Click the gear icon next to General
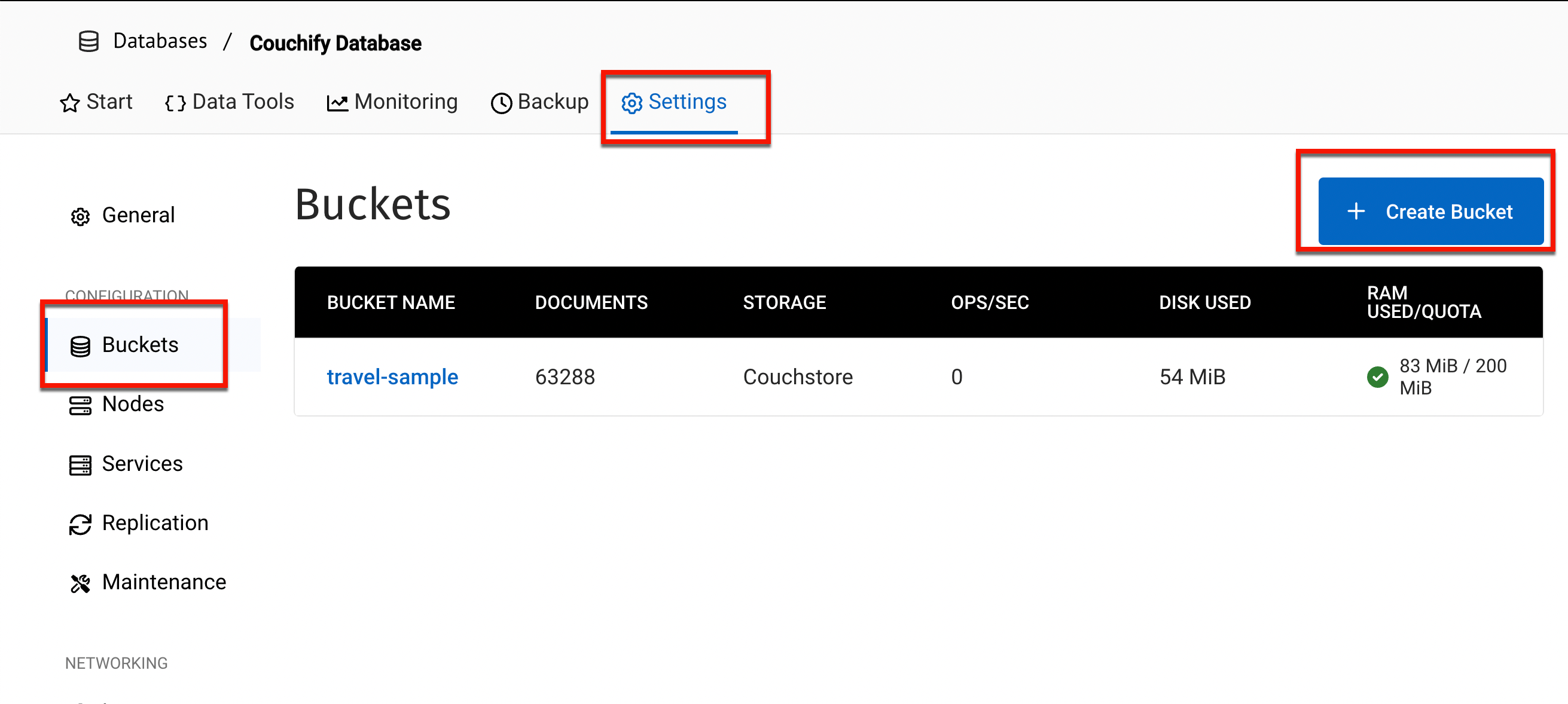 [80, 216]
